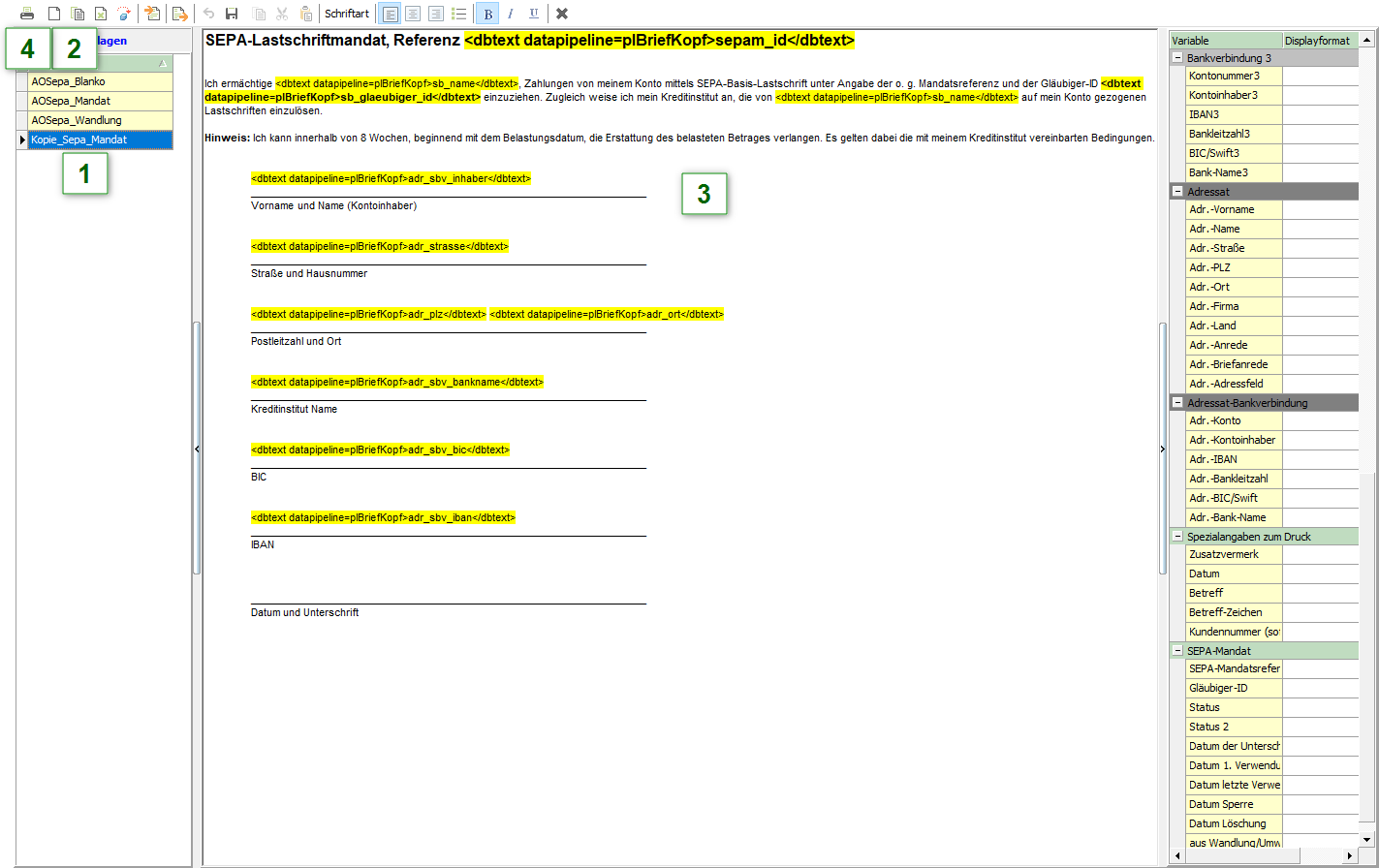Viewport: 1379px width, 868px height.
Task: Click the black X icon in toolbar
Action: point(562,14)
